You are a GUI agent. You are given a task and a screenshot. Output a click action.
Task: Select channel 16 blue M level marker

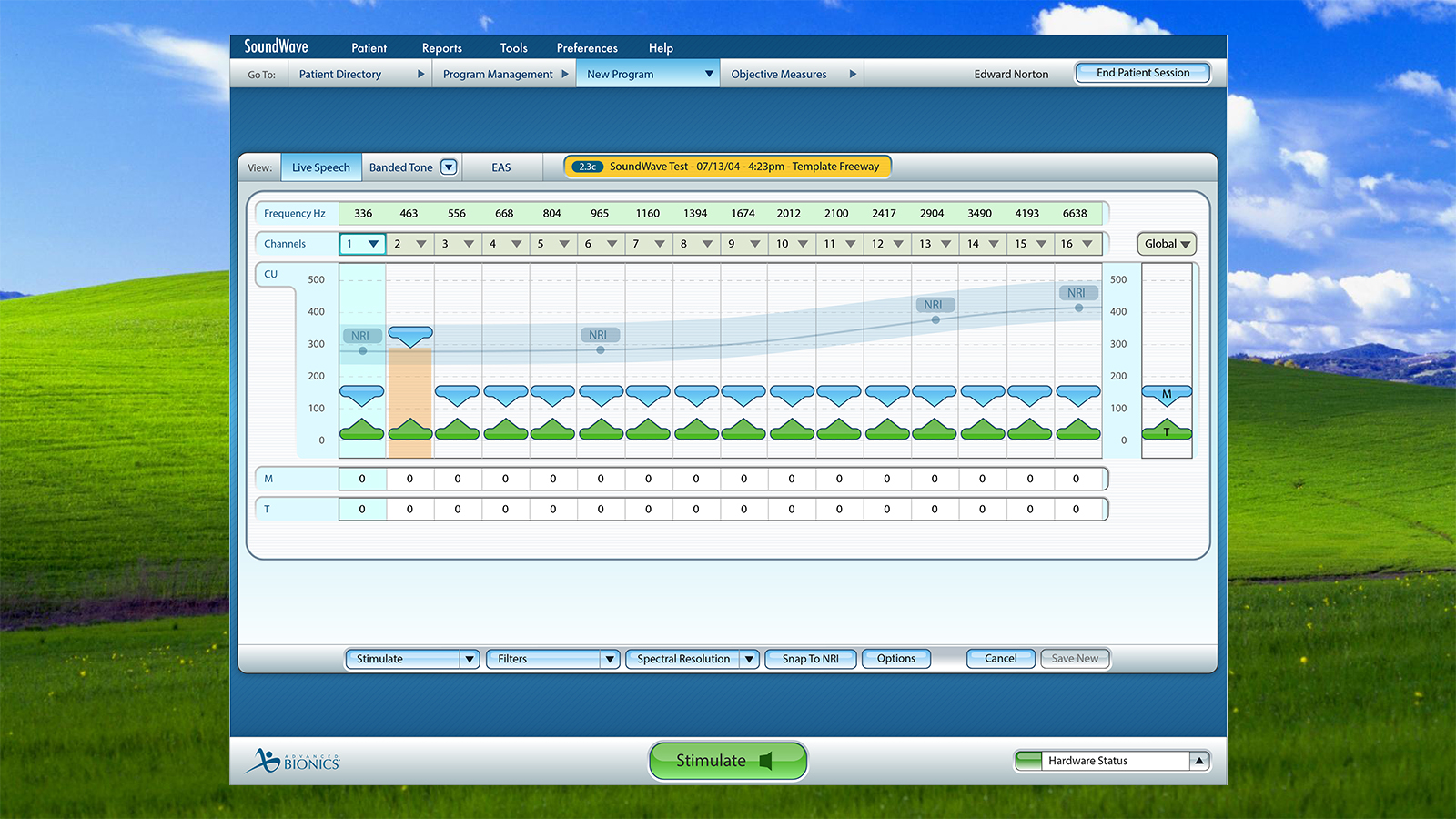pos(1078,395)
